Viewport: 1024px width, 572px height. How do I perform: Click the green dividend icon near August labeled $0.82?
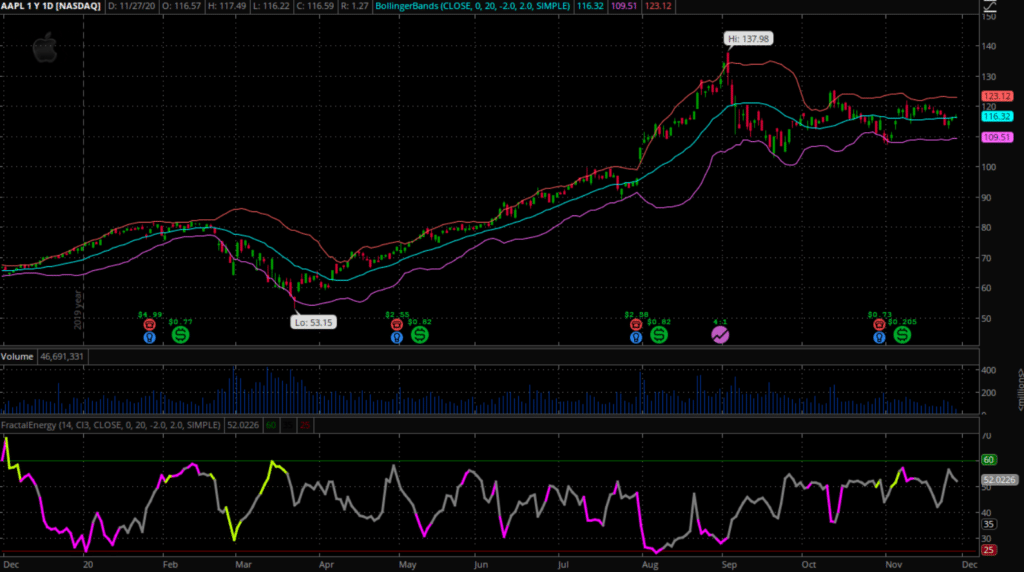(659, 335)
